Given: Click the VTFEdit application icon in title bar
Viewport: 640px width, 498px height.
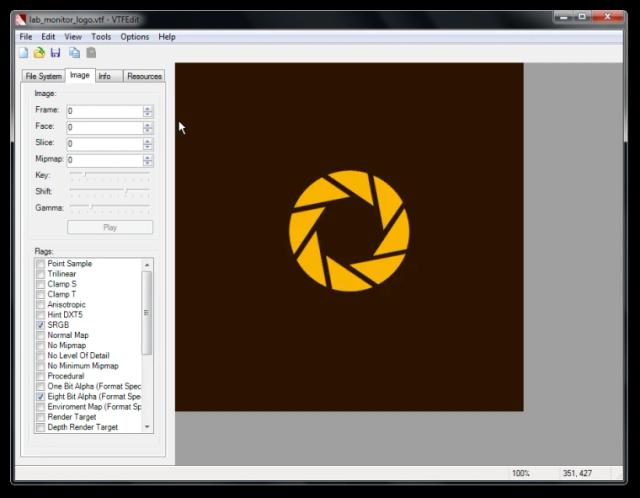Looking at the screenshot, I should pos(21,20).
